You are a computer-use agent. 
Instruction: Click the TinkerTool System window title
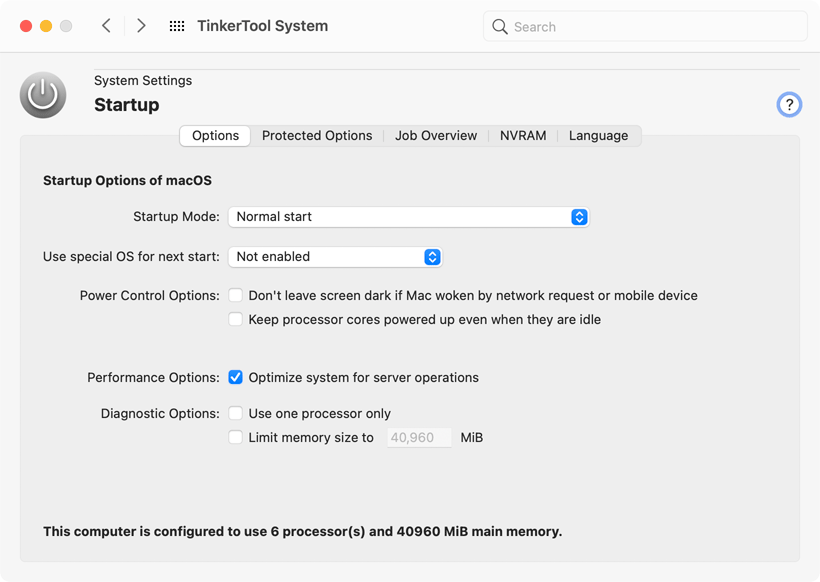tap(263, 26)
